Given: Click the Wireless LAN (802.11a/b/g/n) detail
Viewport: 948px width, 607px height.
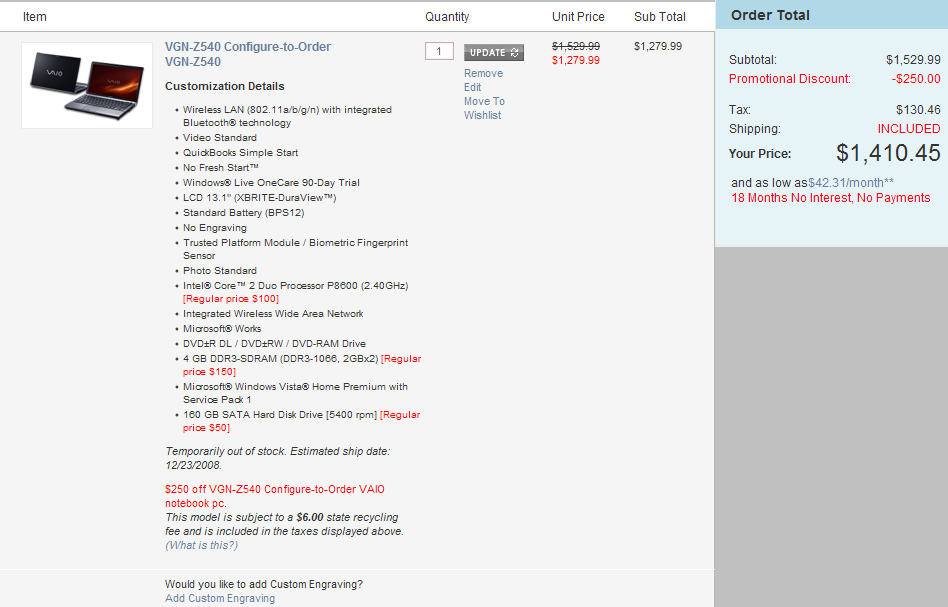Looking at the screenshot, I should pyautogui.click(x=287, y=116).
